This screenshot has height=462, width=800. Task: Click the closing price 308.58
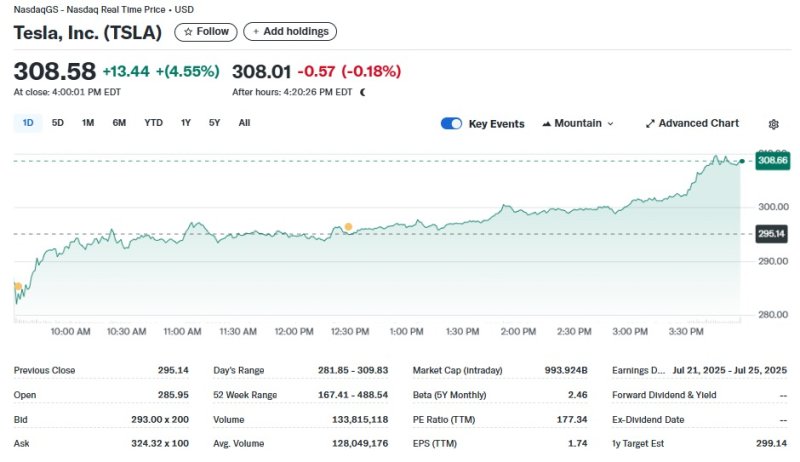point(55,71)
